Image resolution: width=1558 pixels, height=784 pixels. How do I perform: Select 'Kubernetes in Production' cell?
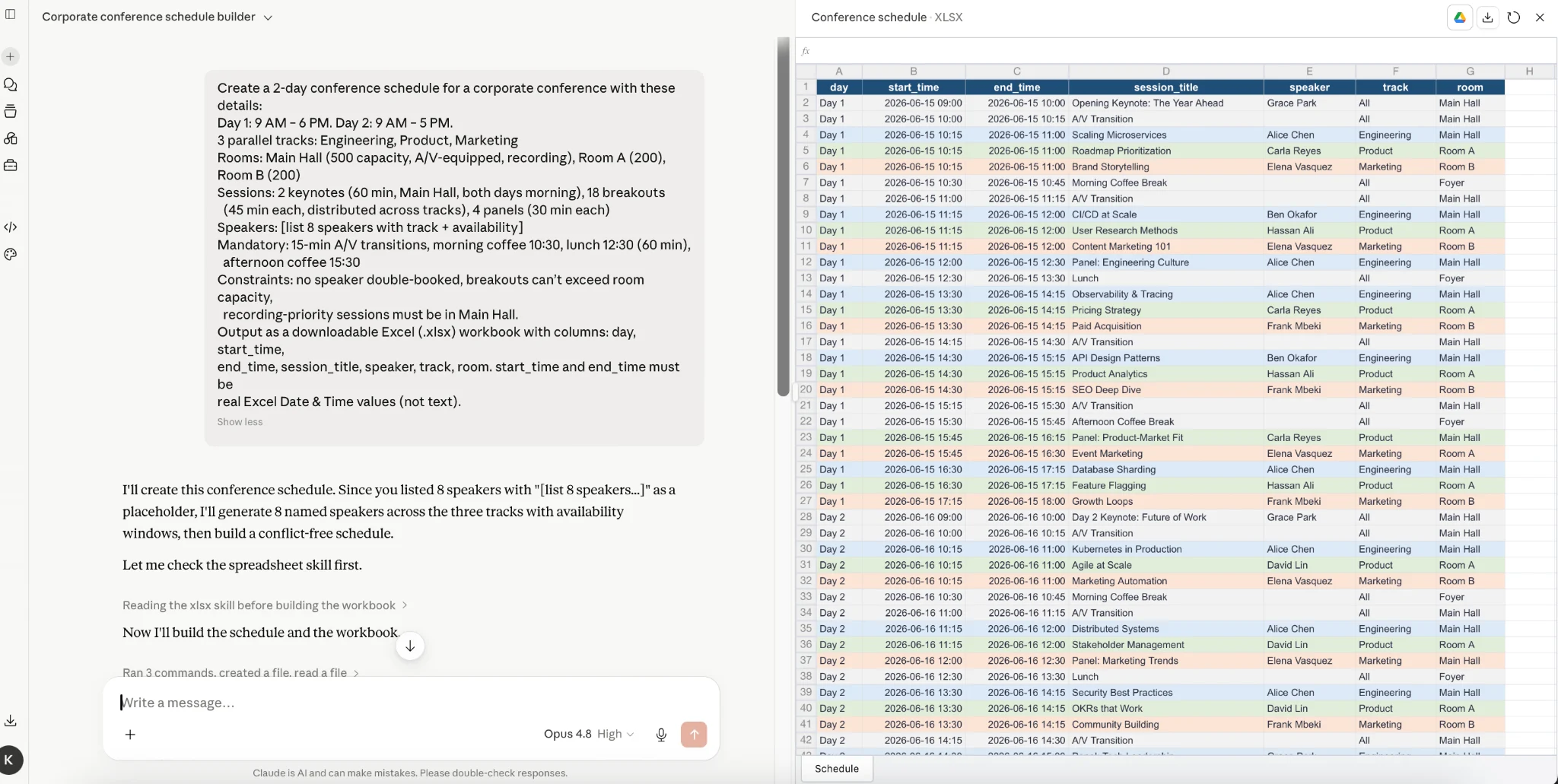pos(1165,549)
